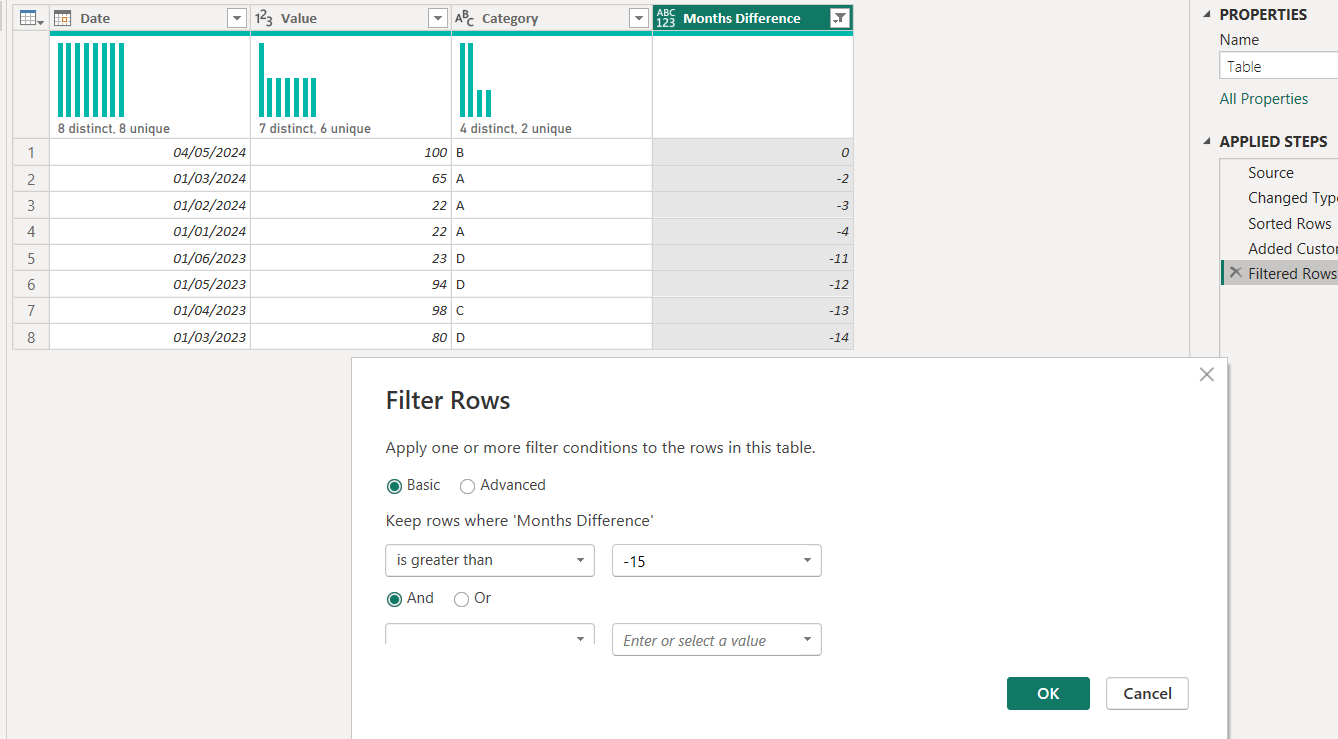Choose the And condition radio button
Screen dimensions: 1338x739
[394, 599]
